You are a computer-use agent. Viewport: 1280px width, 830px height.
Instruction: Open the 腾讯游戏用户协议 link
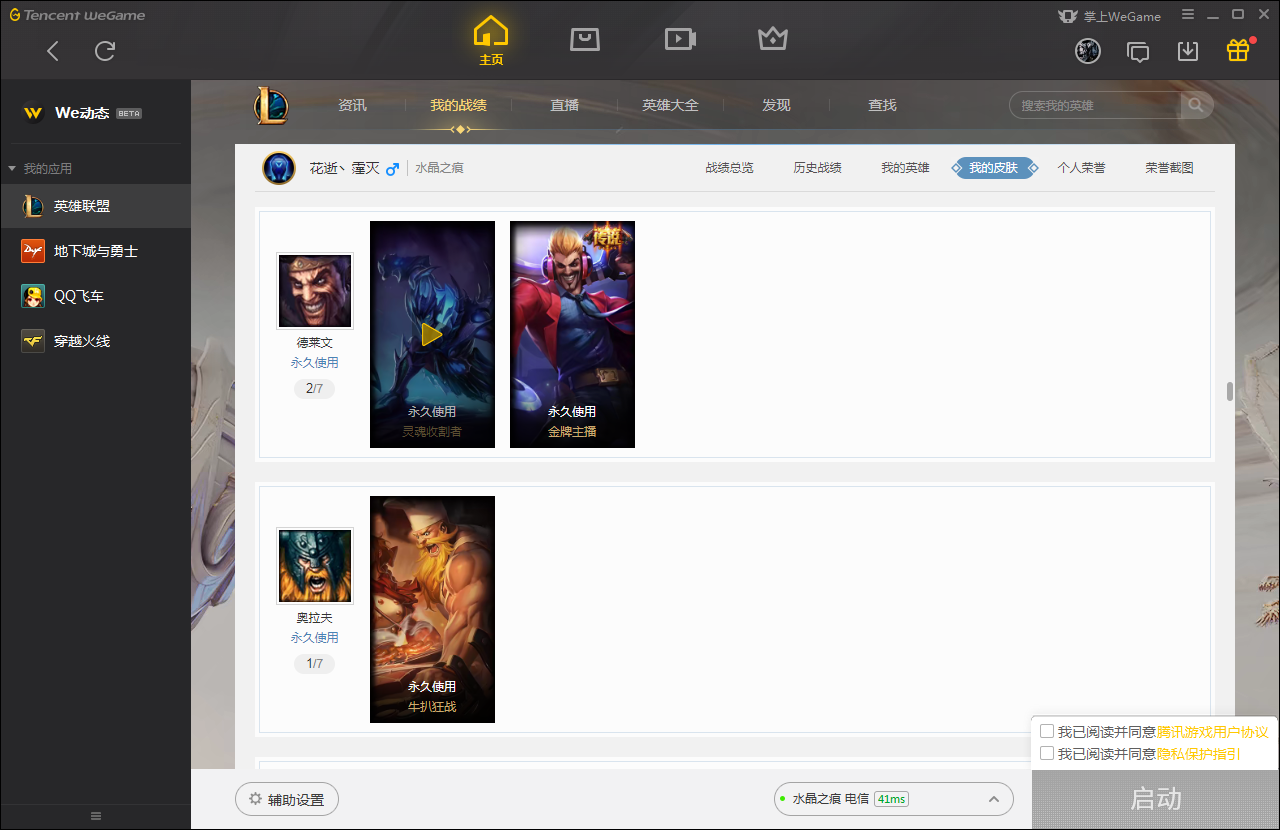[1212, 732]
